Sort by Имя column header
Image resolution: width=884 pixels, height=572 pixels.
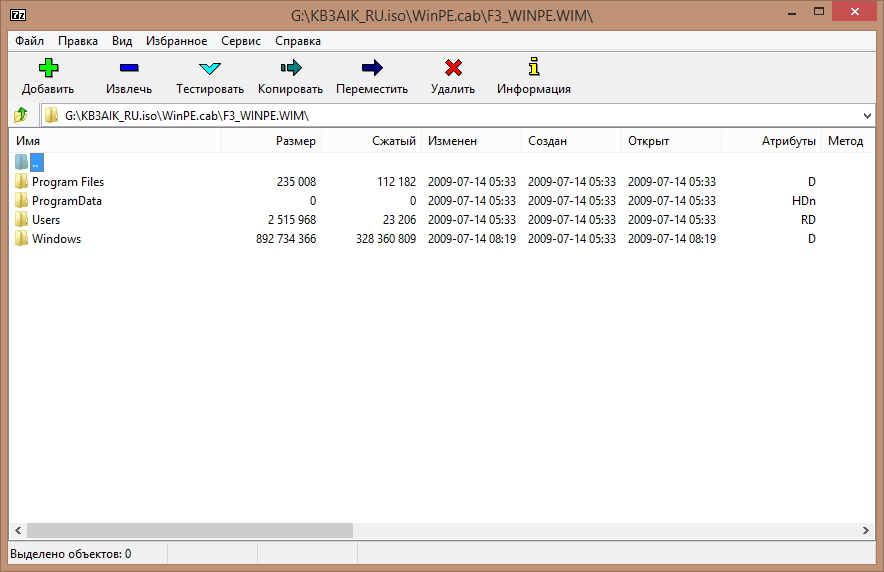(x=115, y=141)
